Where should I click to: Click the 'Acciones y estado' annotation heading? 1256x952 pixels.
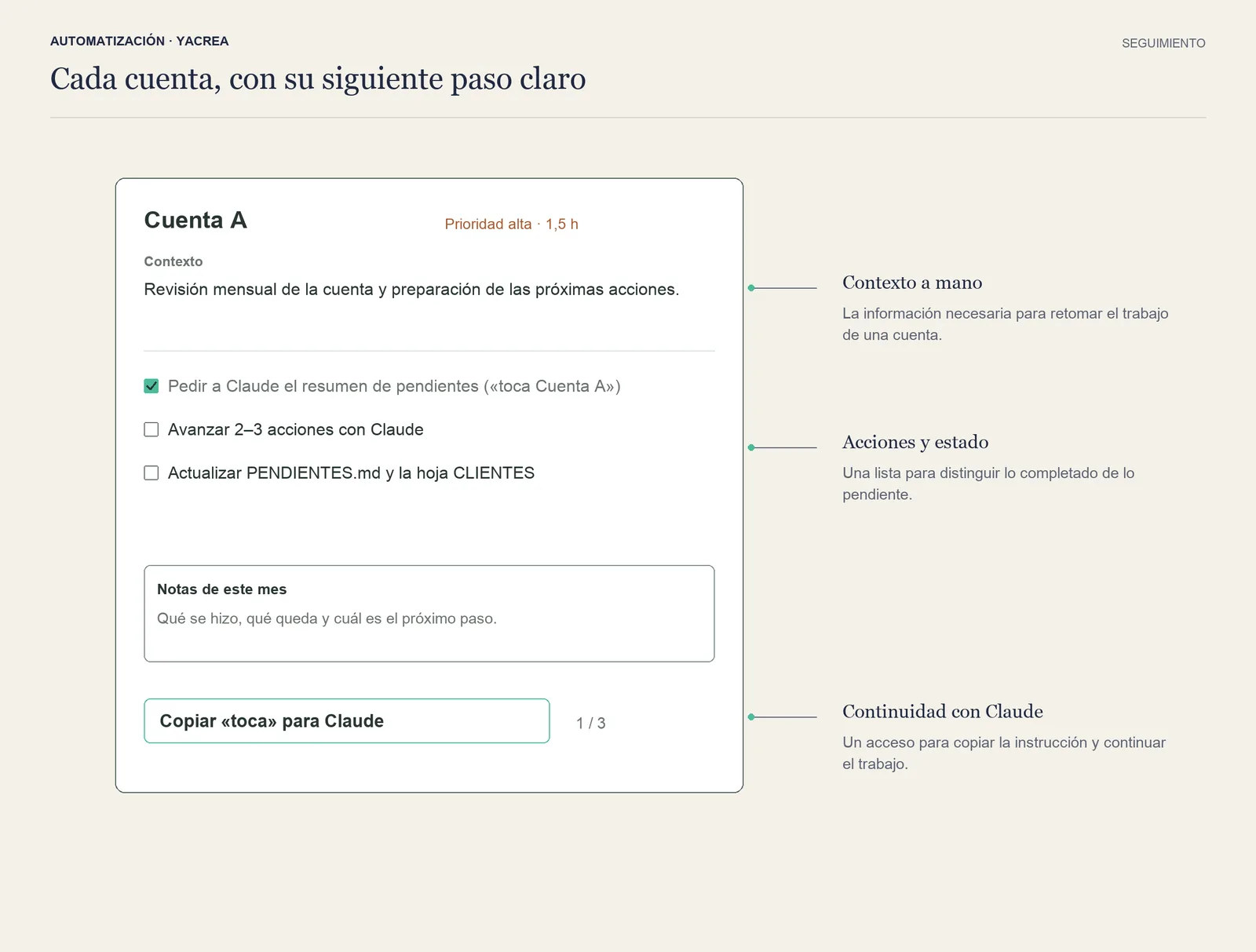pos(915,442)
